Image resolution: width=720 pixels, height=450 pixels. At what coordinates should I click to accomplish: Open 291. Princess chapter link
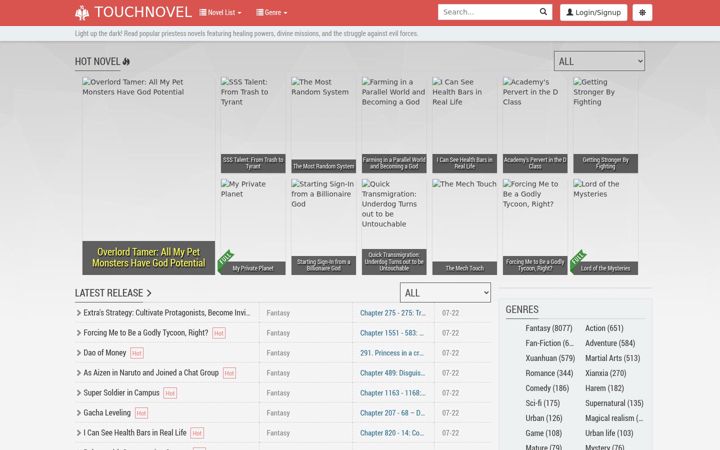(x=392, y=353)
